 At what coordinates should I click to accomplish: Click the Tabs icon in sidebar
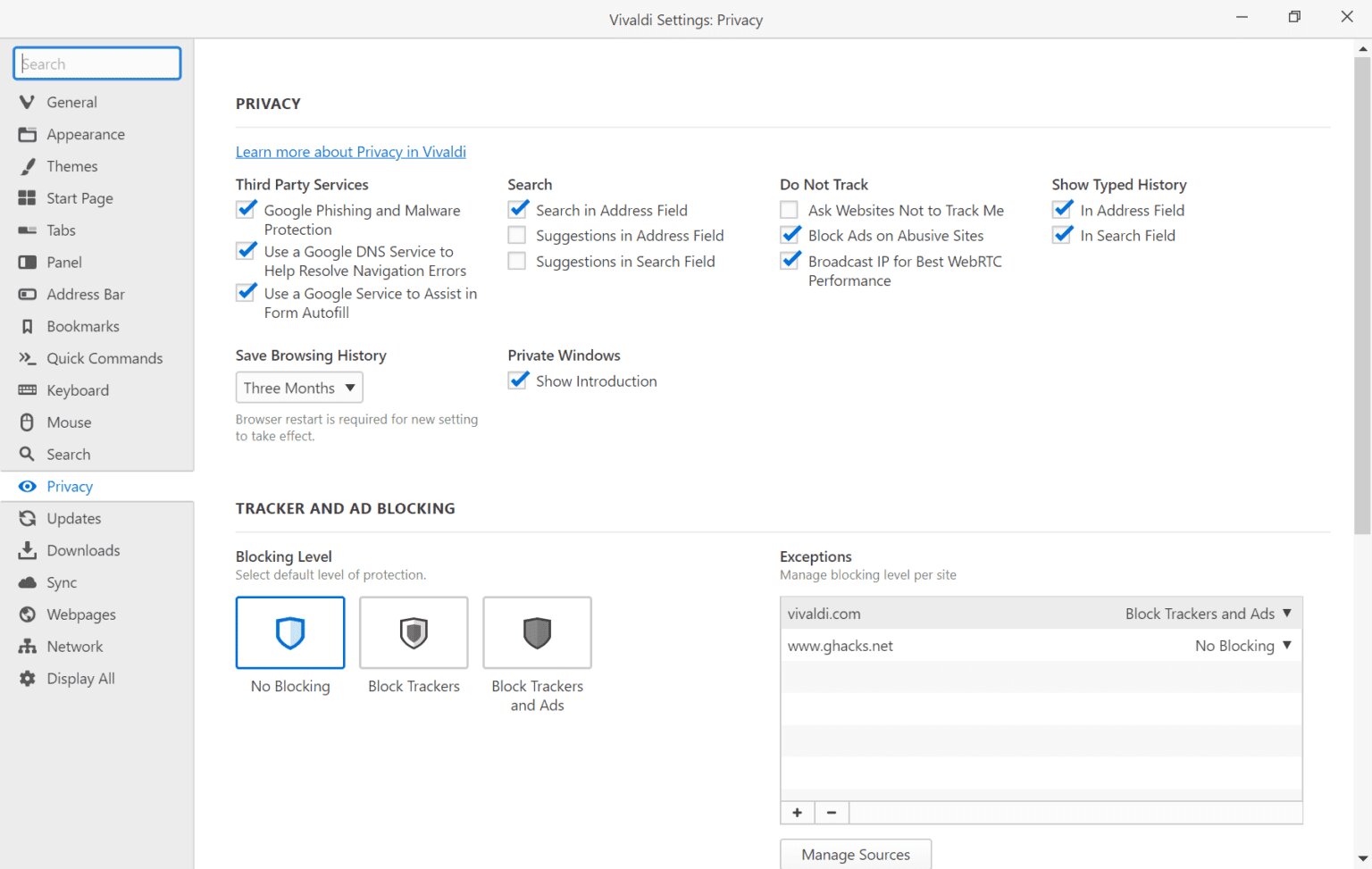point(28,230)
